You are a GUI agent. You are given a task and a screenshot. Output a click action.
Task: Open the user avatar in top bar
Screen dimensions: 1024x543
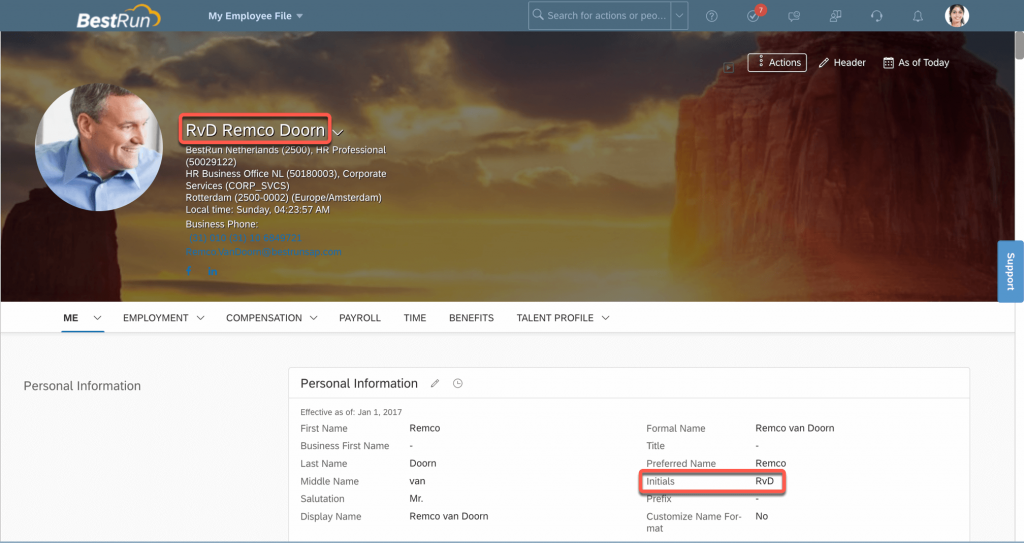957,16
